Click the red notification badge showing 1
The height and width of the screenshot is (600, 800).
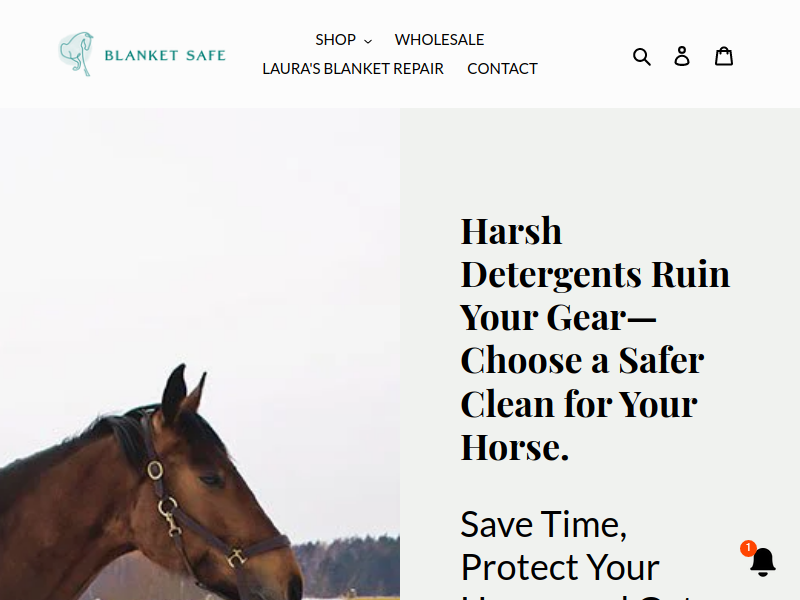click(x=748, y=548)
